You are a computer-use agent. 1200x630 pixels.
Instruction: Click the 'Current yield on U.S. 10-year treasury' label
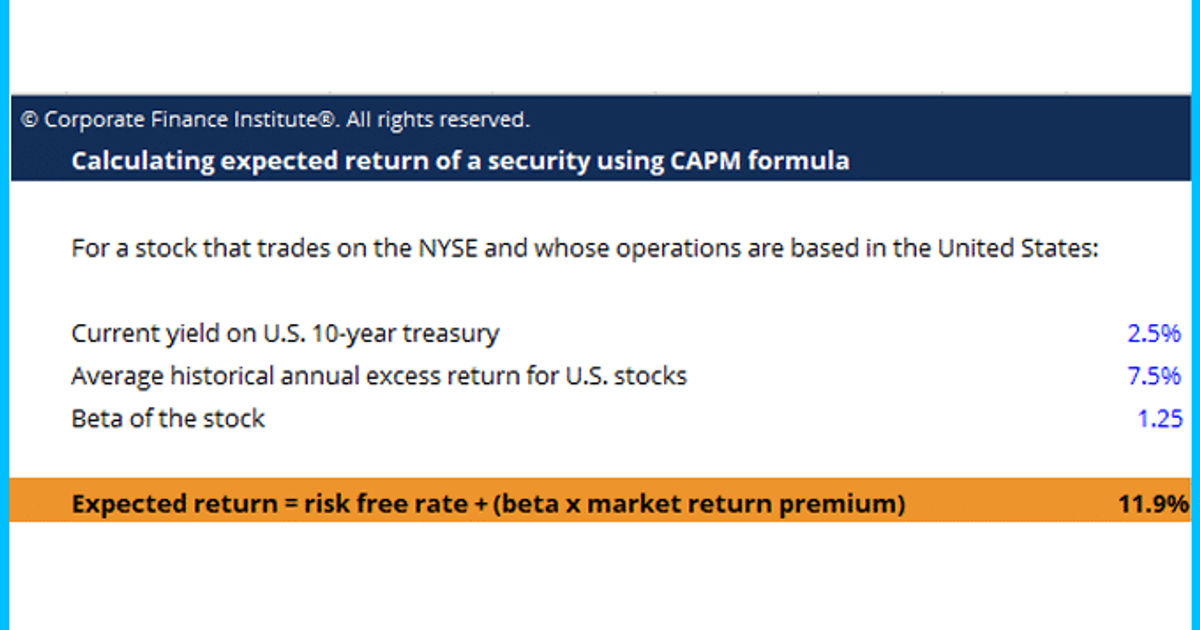pyautogui.click(x=285, y=333)
